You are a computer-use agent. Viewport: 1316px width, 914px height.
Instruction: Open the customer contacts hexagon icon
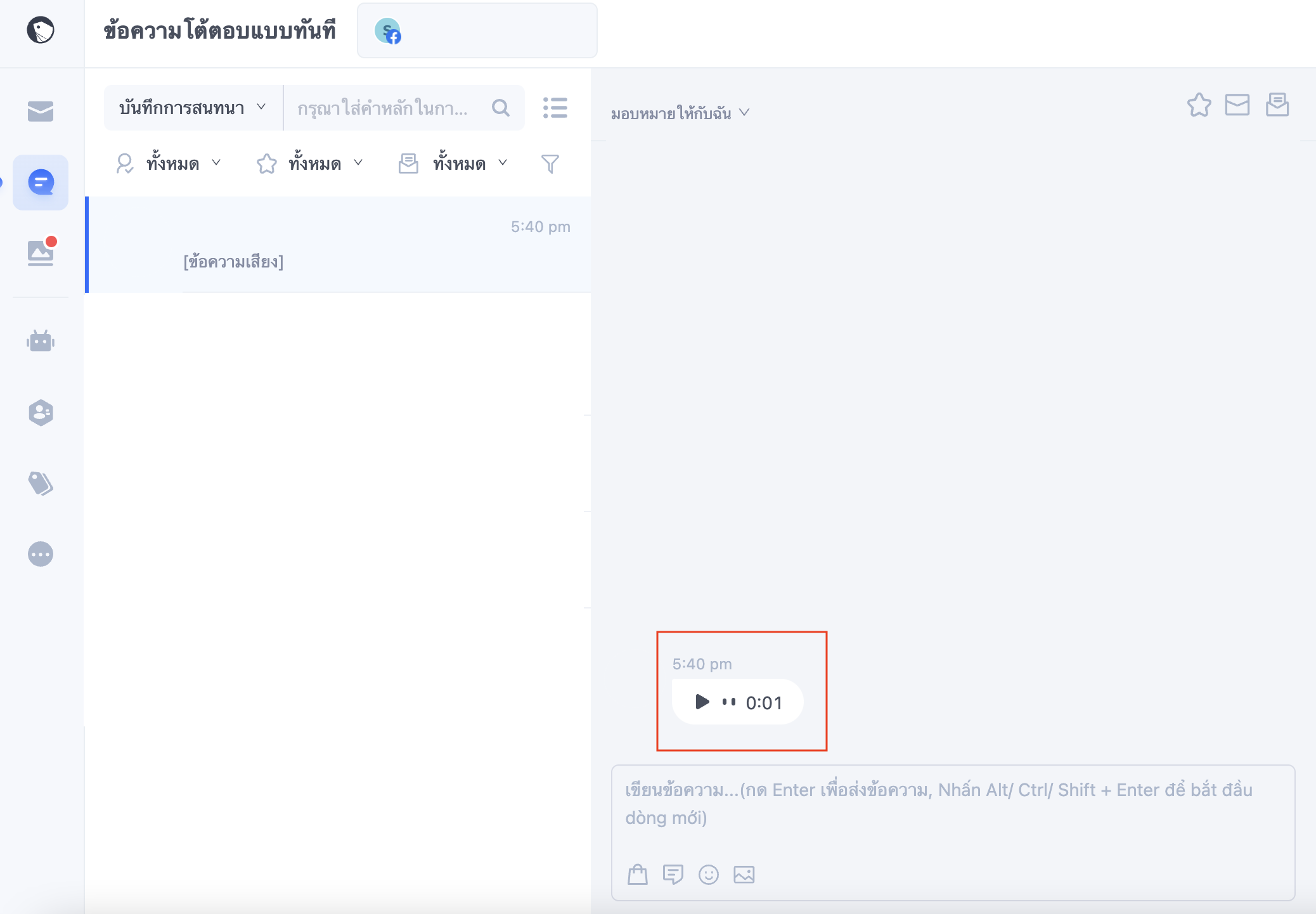click(x=41, y=413)
